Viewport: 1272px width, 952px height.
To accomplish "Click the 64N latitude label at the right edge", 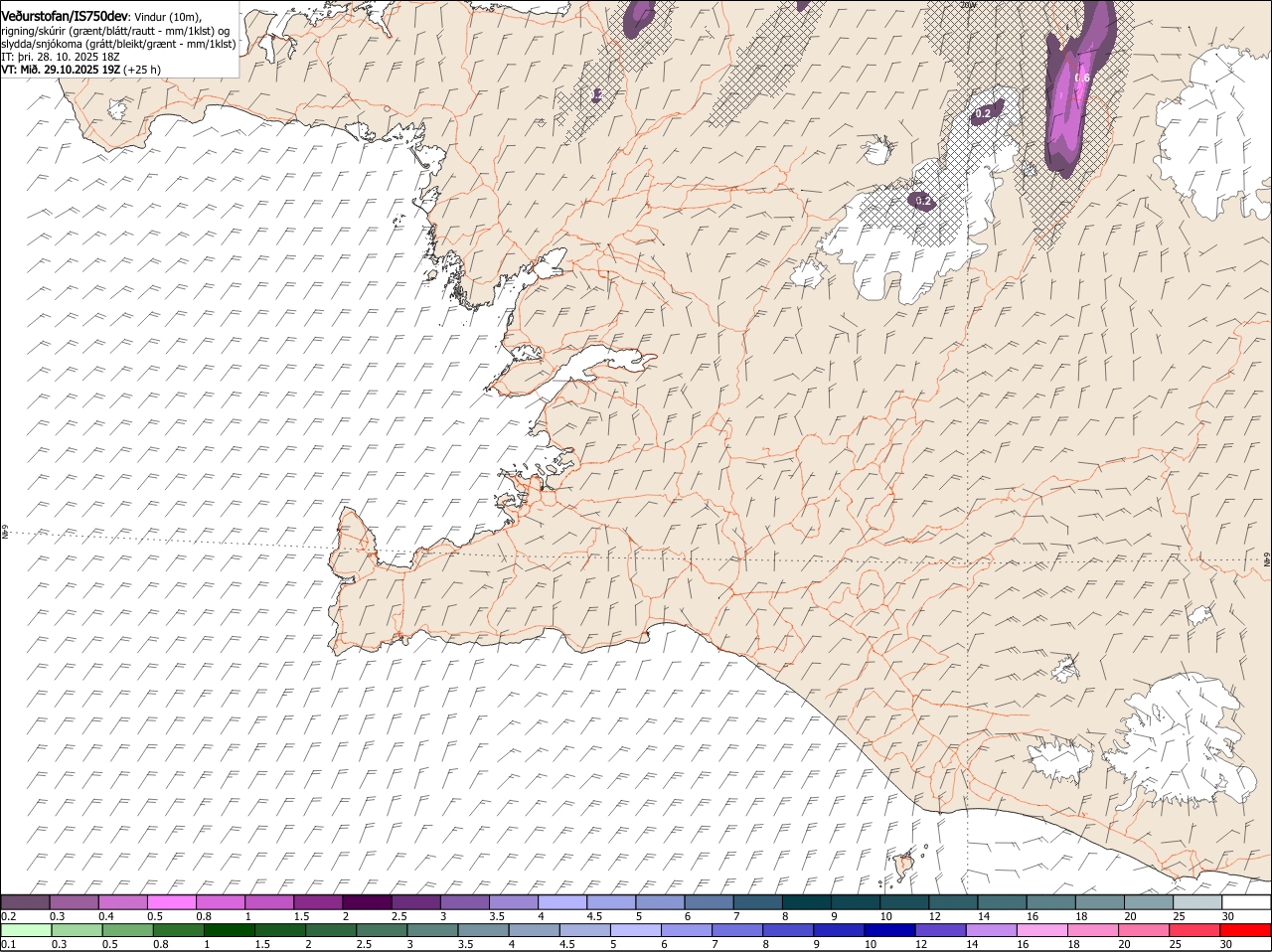I will click(1267, 561).
